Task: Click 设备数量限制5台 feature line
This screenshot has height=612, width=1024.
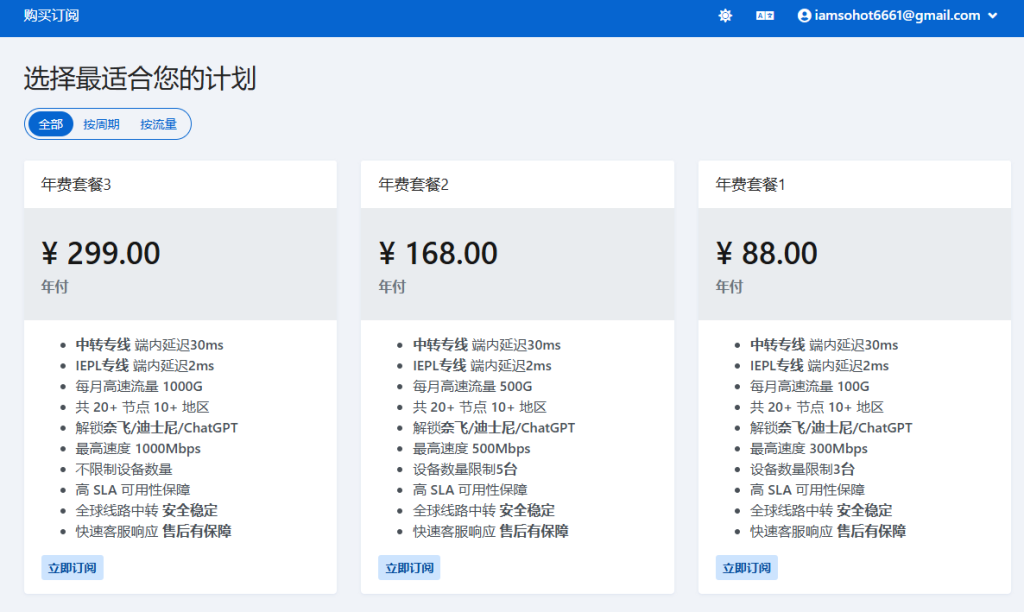Action: click(x=465, y=469)
